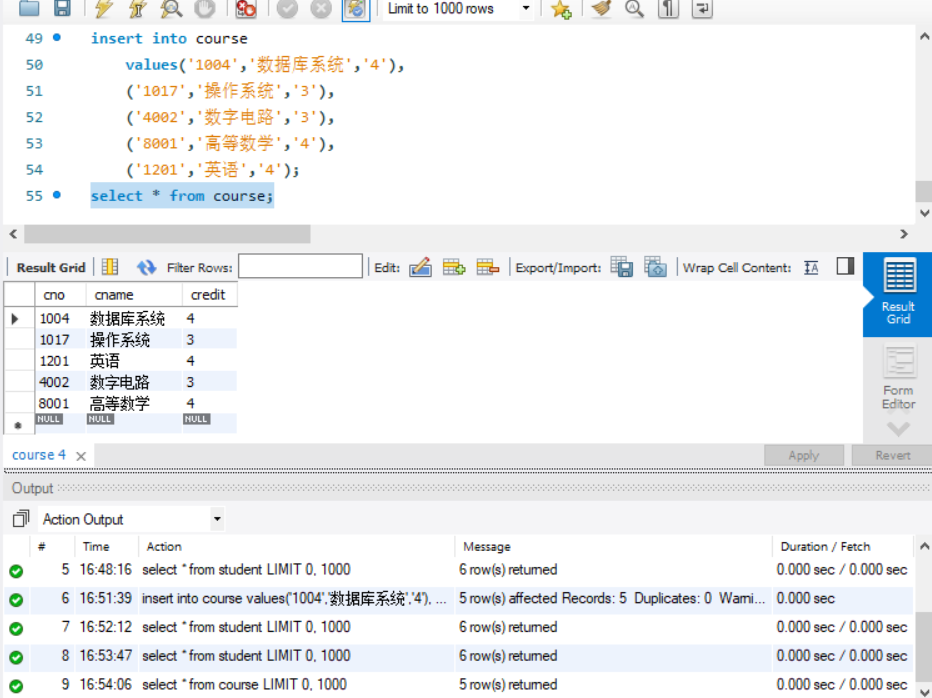932x698 pixels.
Task: Toggle field types display grid icon
Action: point(110,267)
